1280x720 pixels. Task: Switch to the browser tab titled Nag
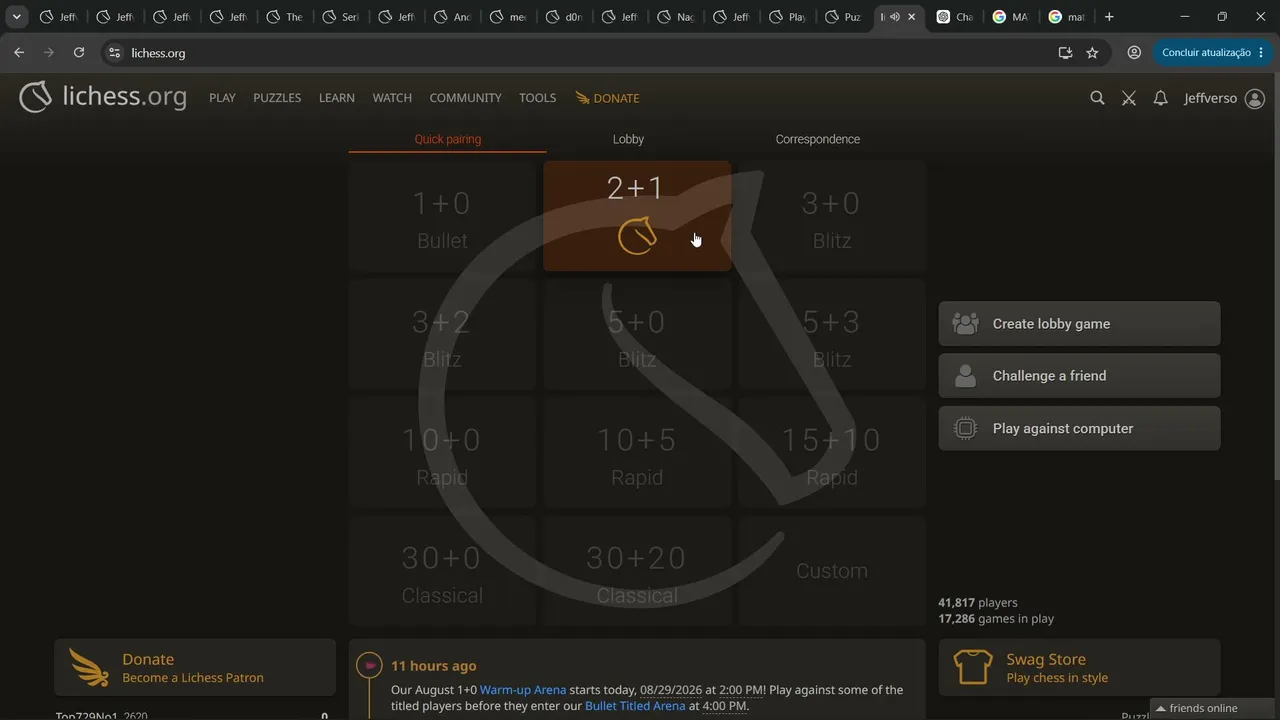(675, 17)
